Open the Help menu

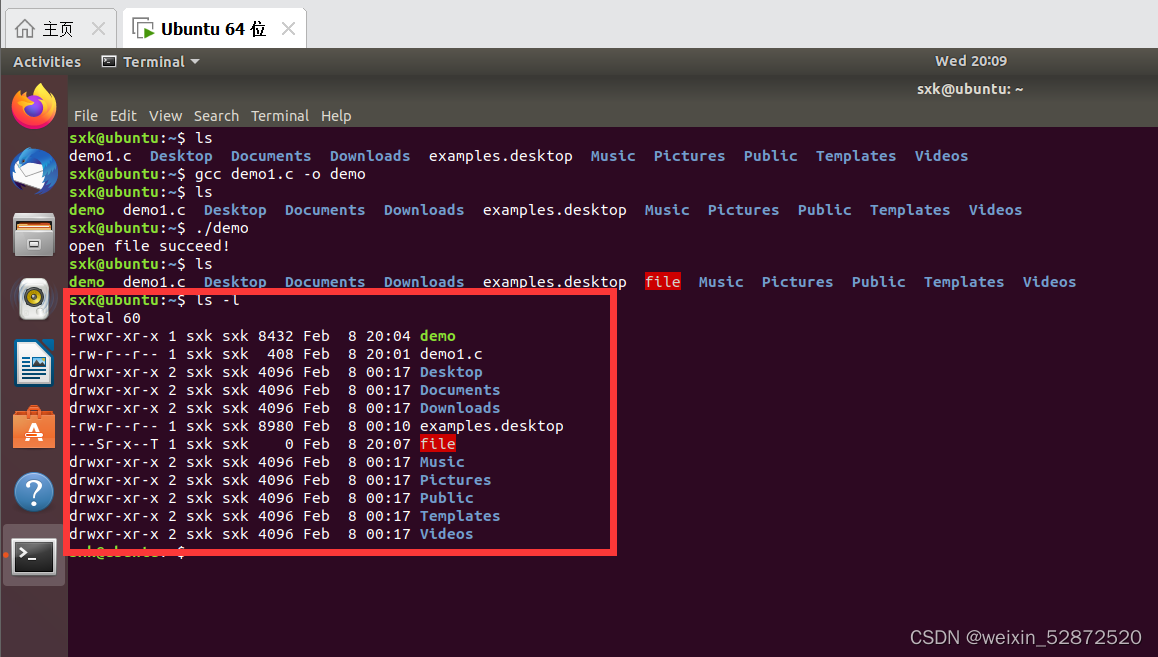point(336,116)
